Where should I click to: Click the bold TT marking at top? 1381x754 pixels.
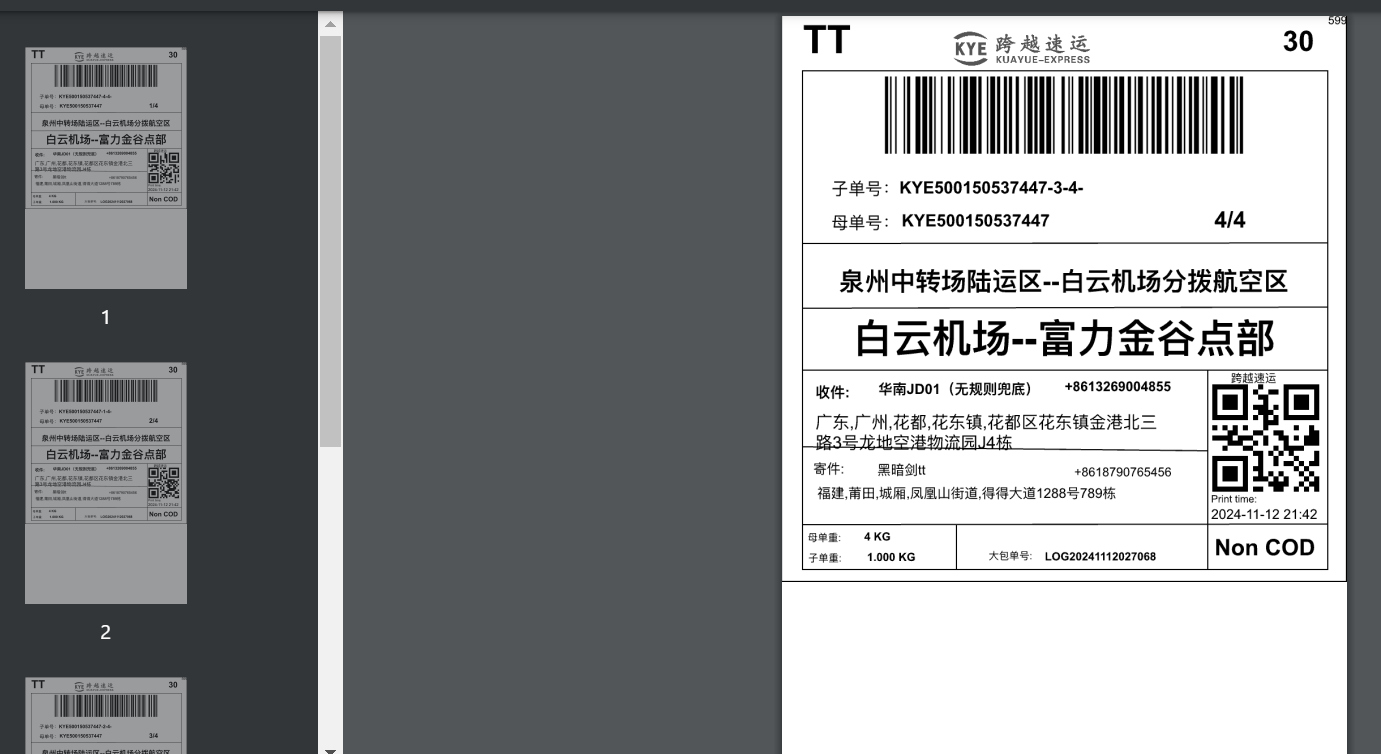(x=827, y=42)
